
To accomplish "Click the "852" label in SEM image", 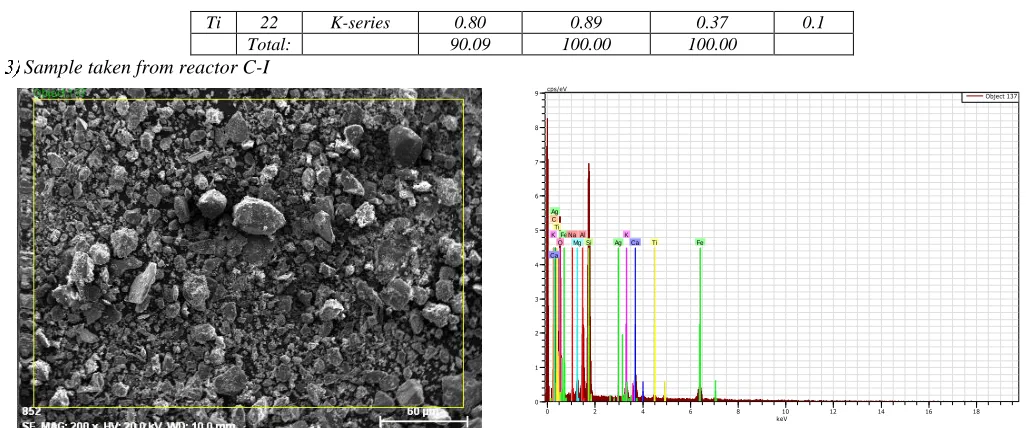I will tap(32, 412).
